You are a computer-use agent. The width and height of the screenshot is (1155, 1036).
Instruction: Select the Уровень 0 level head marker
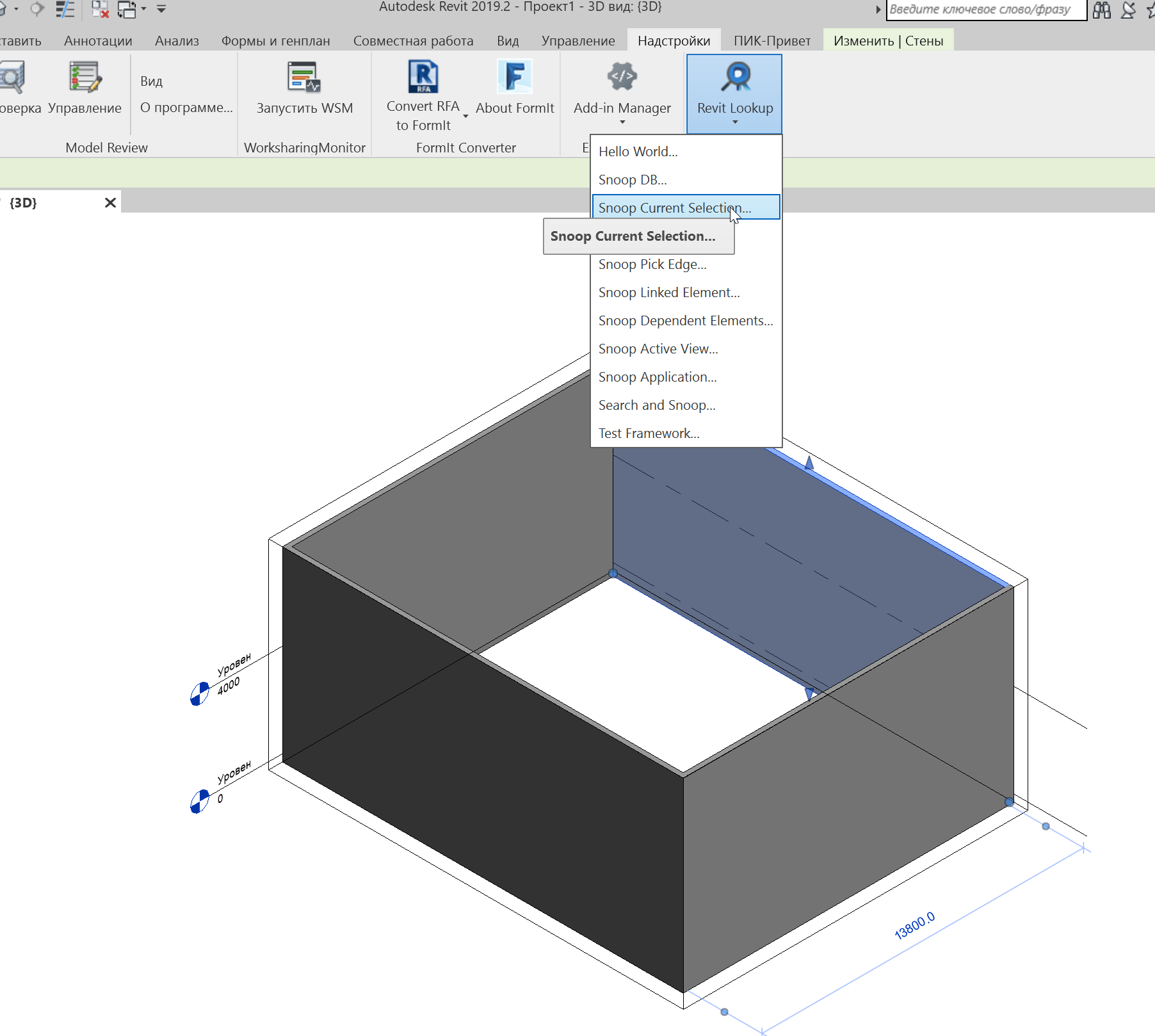200,801
